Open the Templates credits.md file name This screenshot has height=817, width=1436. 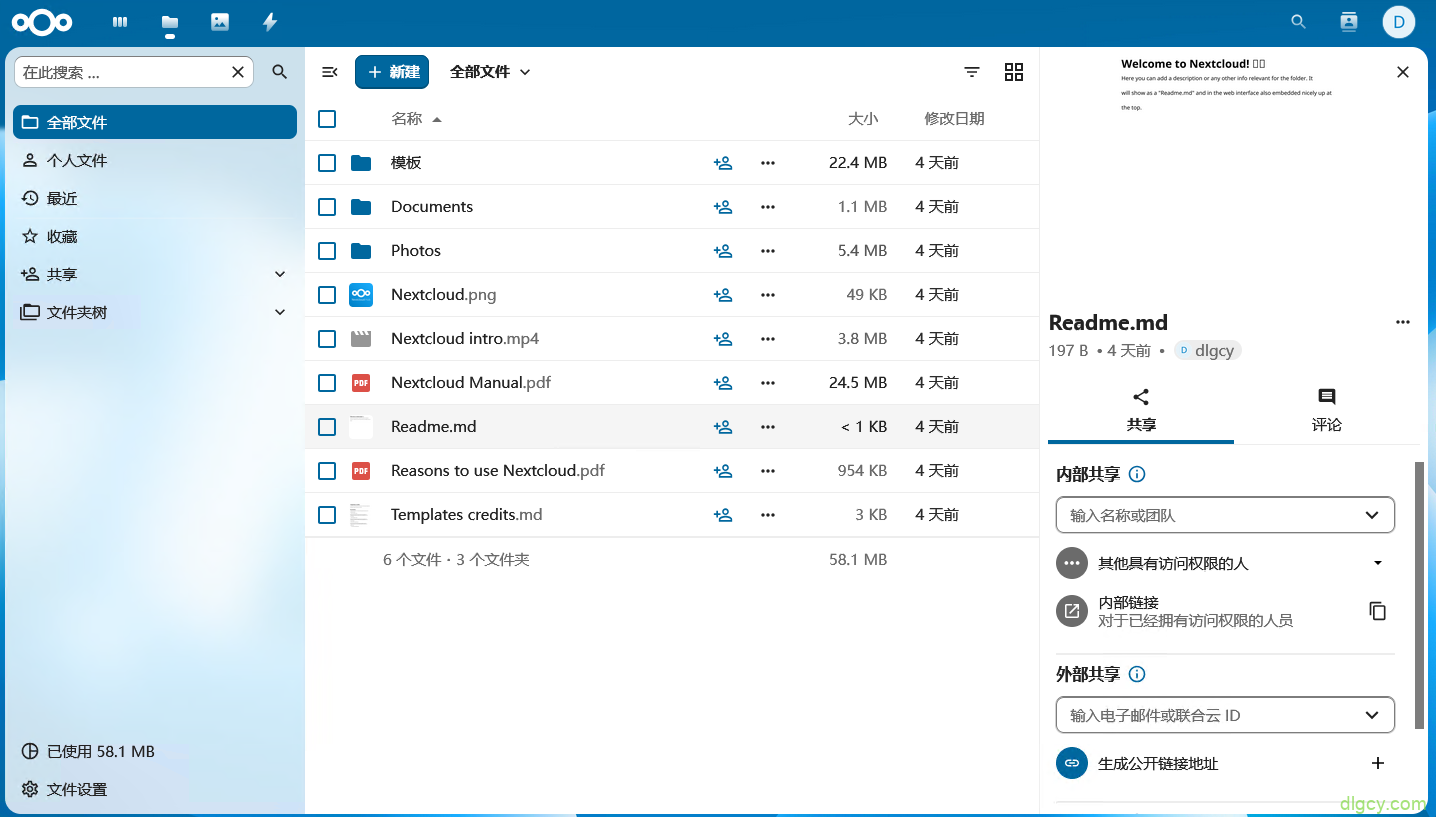pos(466,515)
